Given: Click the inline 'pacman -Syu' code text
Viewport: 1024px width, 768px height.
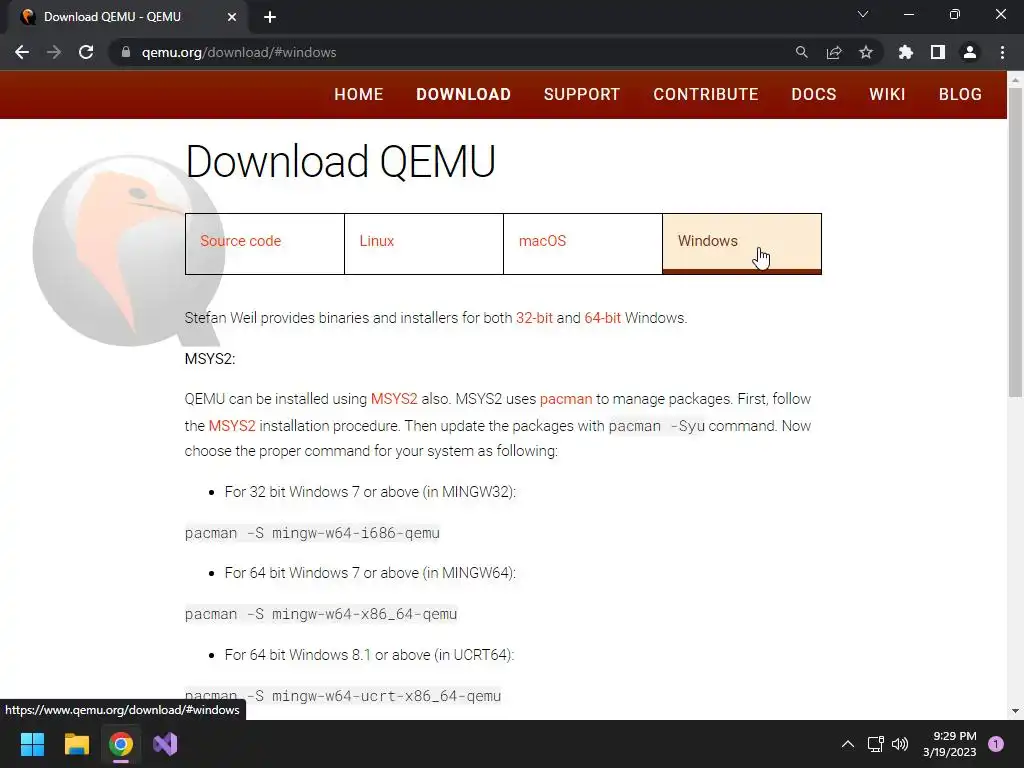Looking at the screenshot, I should click(x=656, y=426).
